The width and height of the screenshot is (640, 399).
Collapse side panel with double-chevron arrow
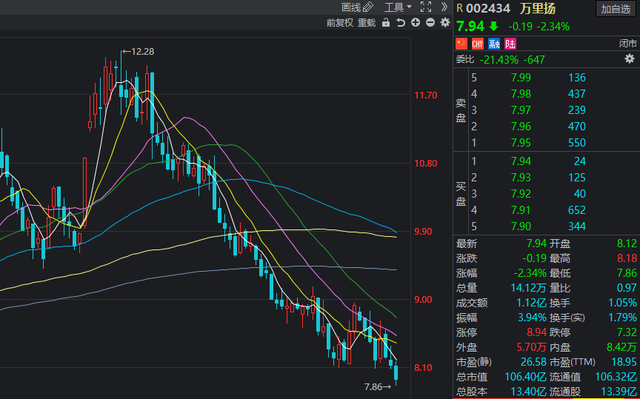point(444,7)
